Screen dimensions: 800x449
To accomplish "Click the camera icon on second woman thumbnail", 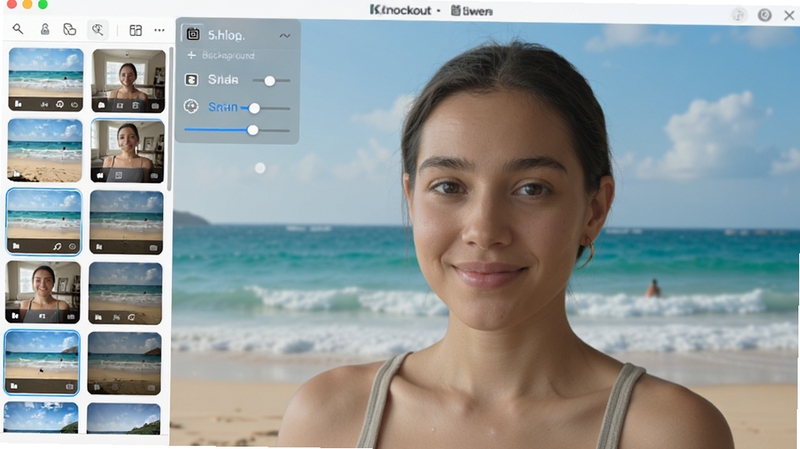I will pos(154,176).
